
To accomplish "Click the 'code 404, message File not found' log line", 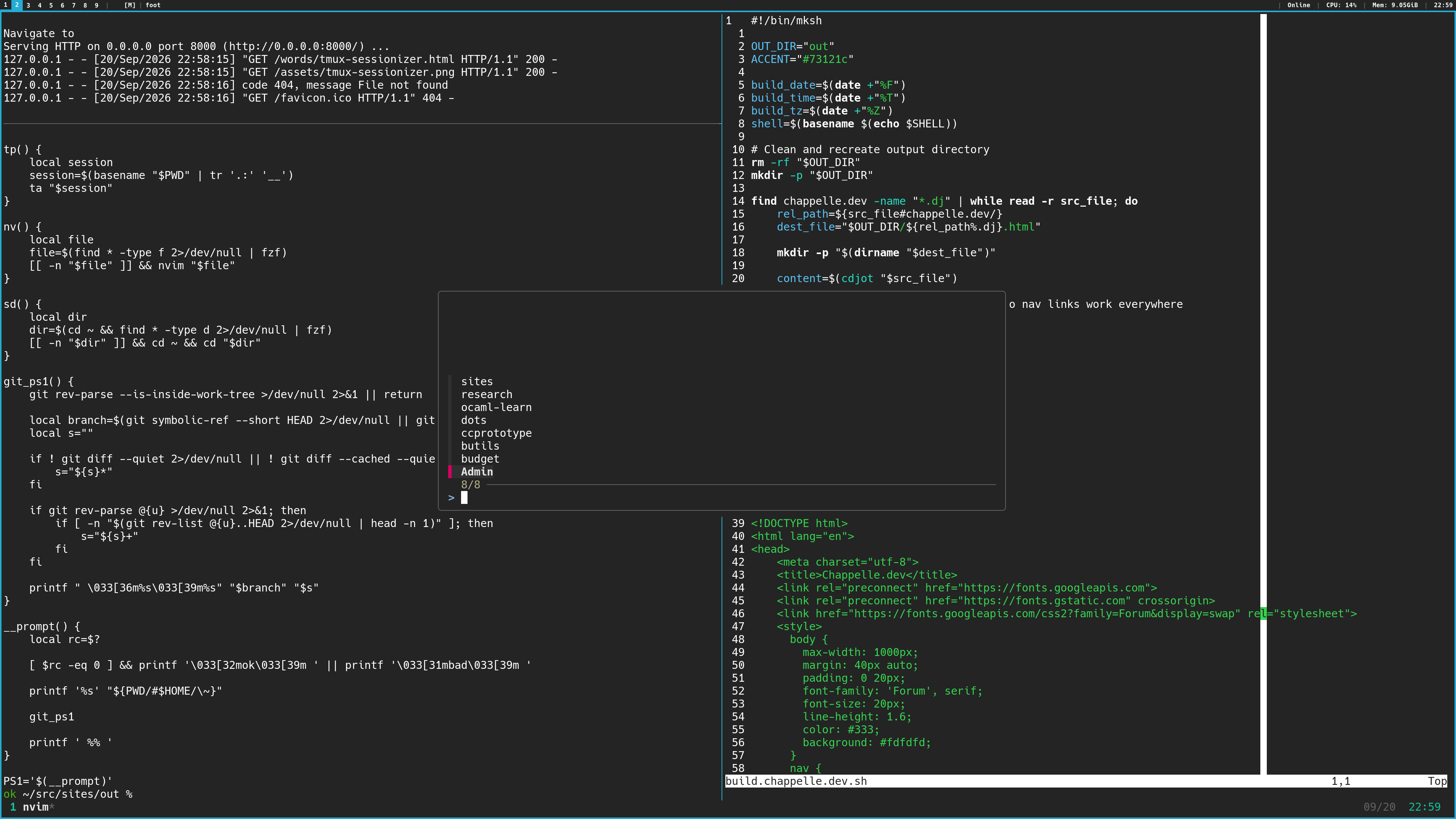I will click(x=226, y=85).
